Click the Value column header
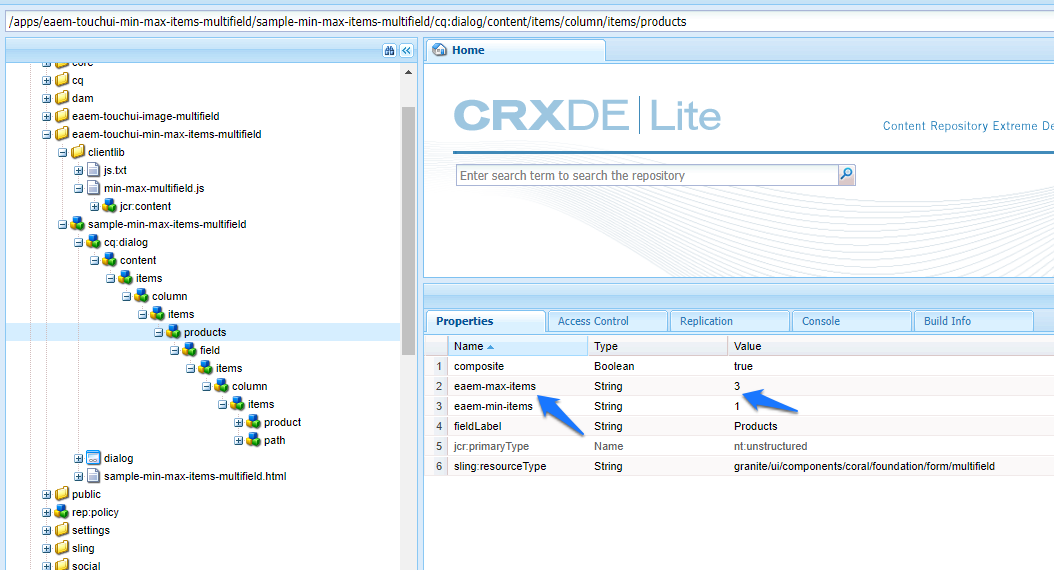 (891, 346)
